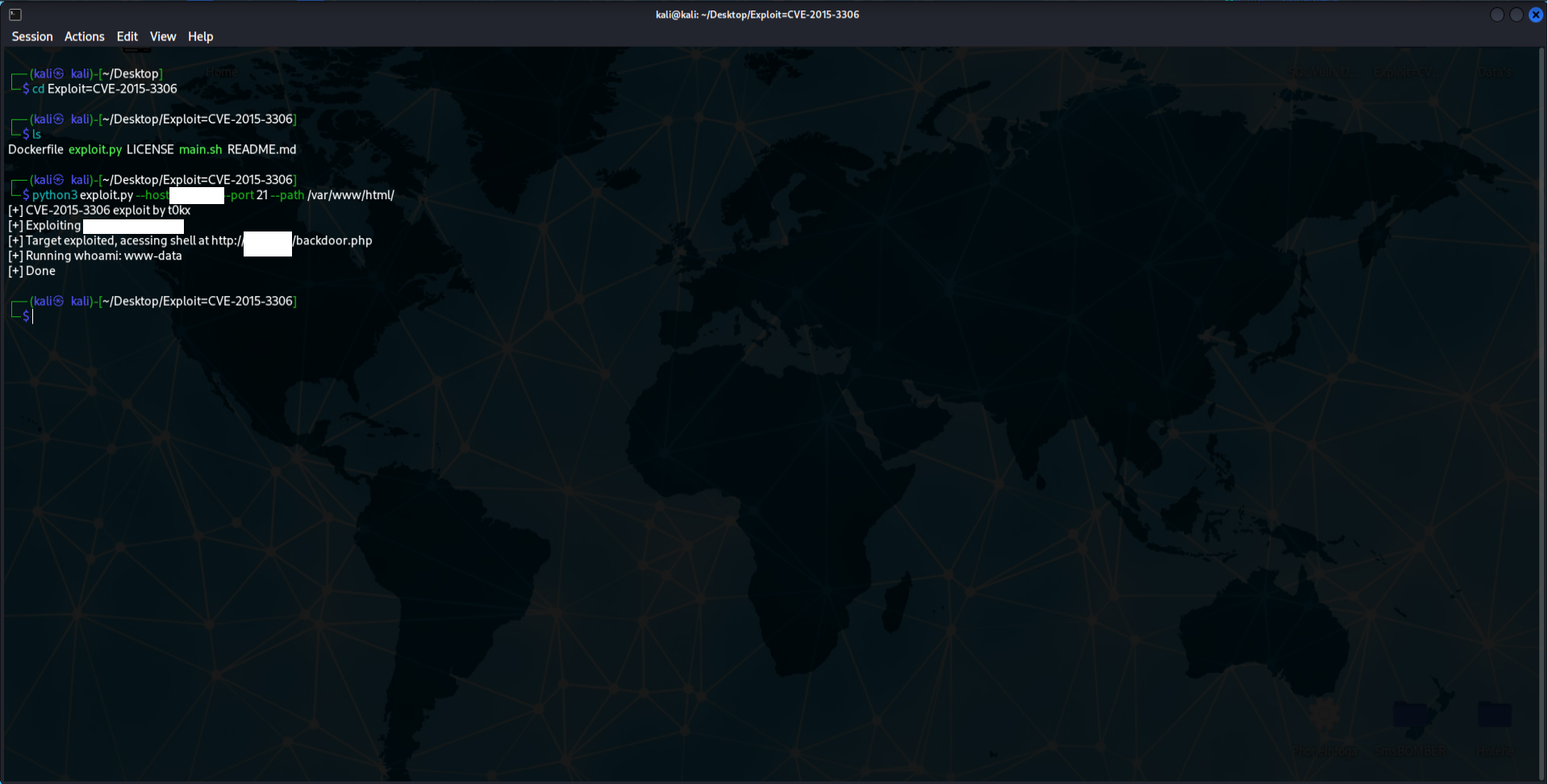
Task: Select 'LICENSE' in the ls output
Action: pos(150,149)
